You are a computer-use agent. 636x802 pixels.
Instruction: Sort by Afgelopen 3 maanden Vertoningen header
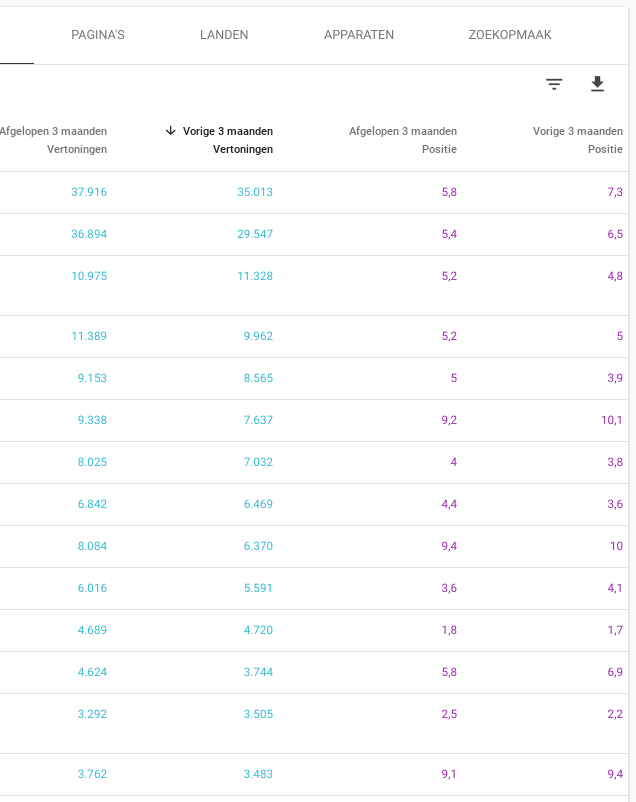[x=53, y=140]
